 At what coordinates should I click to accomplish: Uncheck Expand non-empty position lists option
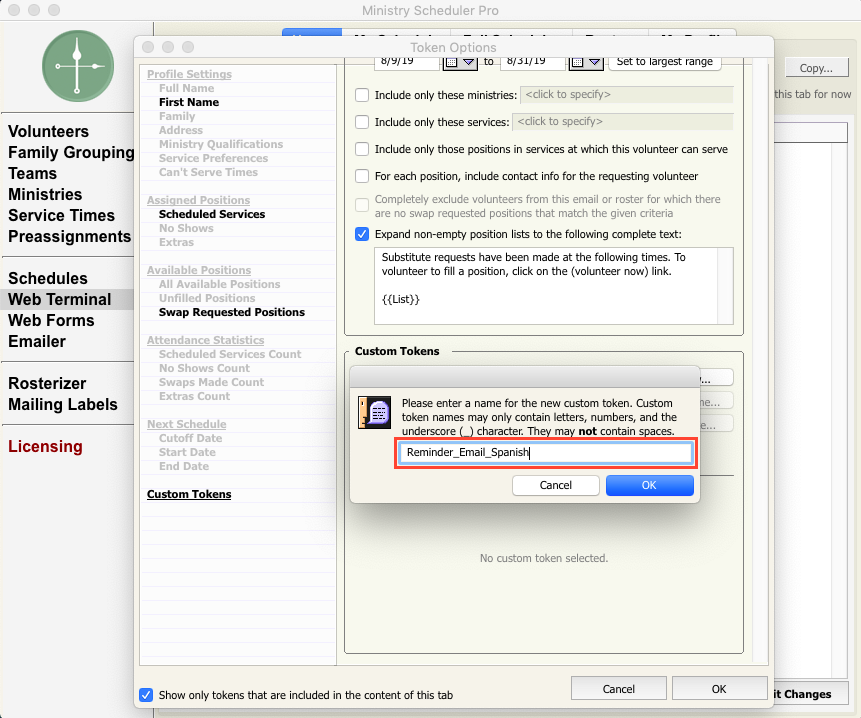coord(362,234)
